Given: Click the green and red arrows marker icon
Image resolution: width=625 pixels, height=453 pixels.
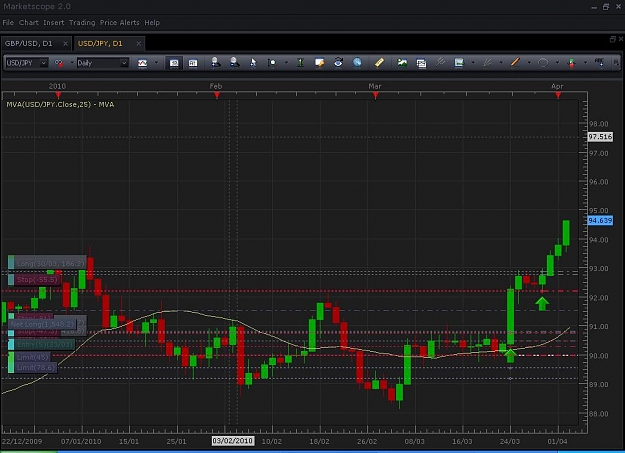Looking at the screenshot, I should pyautogui.click(x=572, y=63).
